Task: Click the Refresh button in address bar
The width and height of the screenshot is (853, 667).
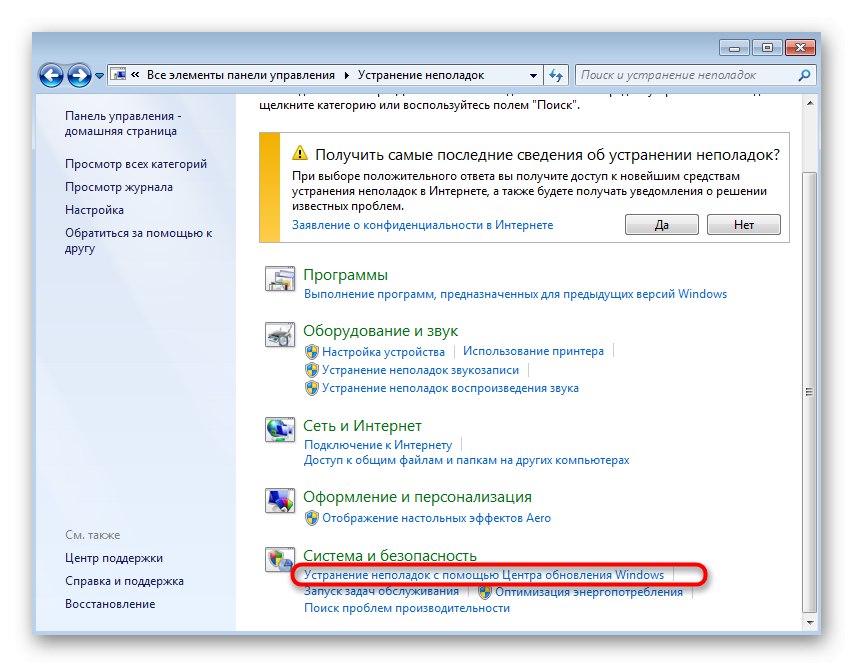Action: 555,75
